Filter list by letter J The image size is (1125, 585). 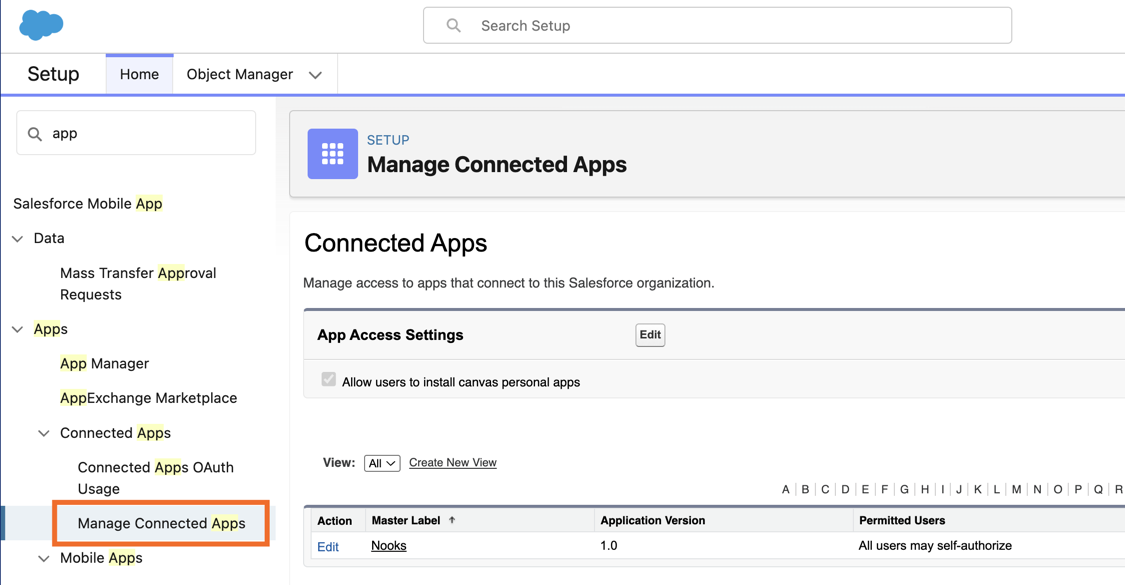(x=959, y=490)
